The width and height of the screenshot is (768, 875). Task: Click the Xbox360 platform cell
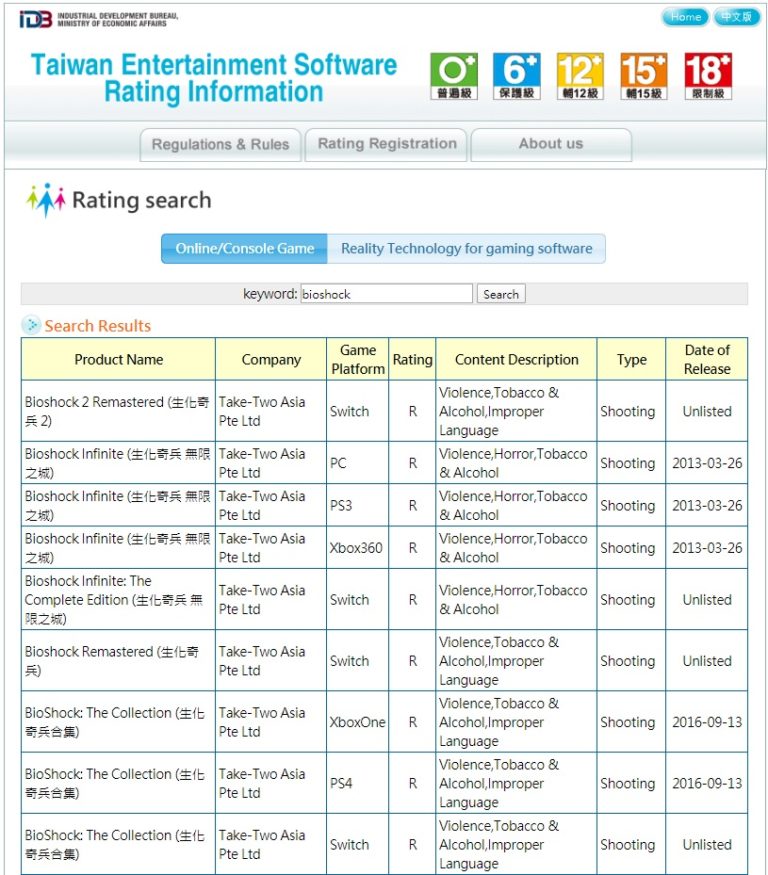(x=356, y=548)
